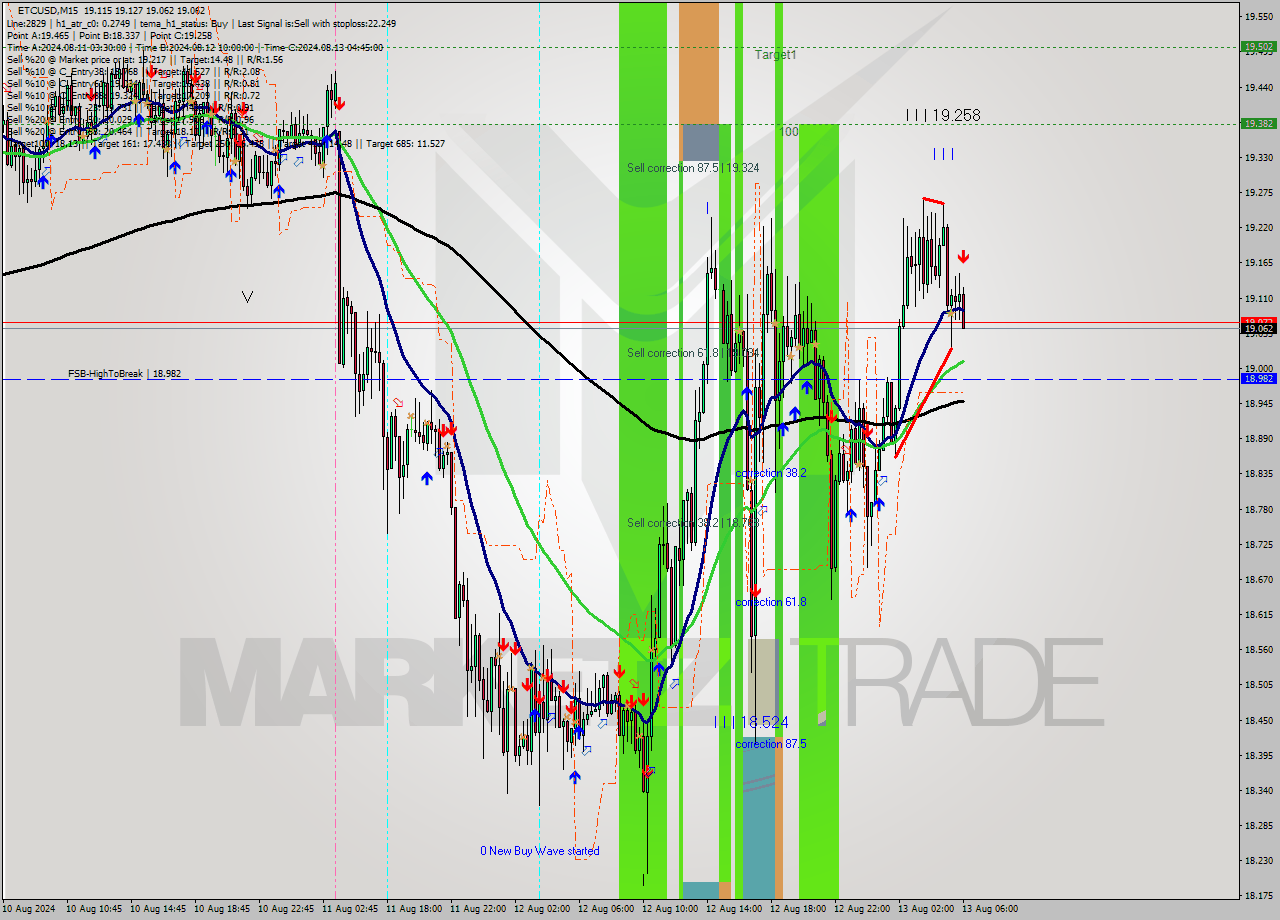Click the 18.230 price axis value
This screenshot has width=1280, height=920.
(x=1258, y=860)
